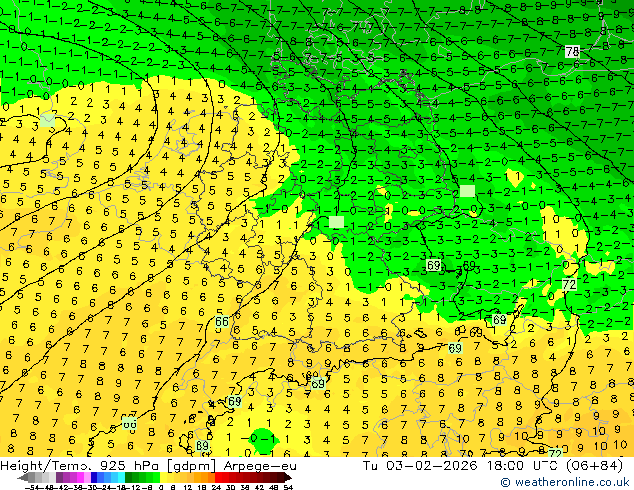Click the forecast date 'Tu 03-02-2026'
The height and width of the screenshot is (490, 634).
click(420, 466)
